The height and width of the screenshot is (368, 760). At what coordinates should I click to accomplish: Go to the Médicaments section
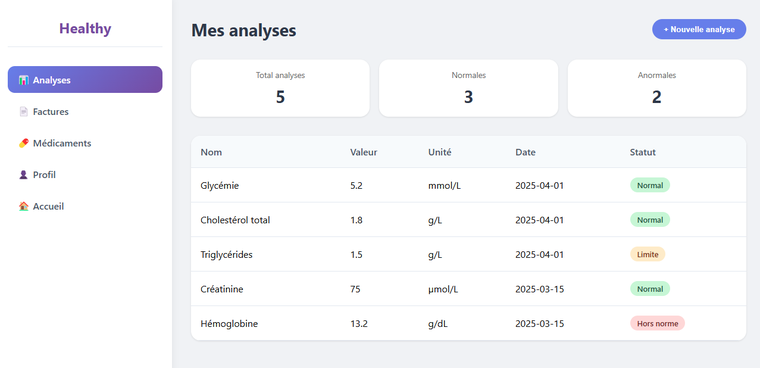click(85, 143)
